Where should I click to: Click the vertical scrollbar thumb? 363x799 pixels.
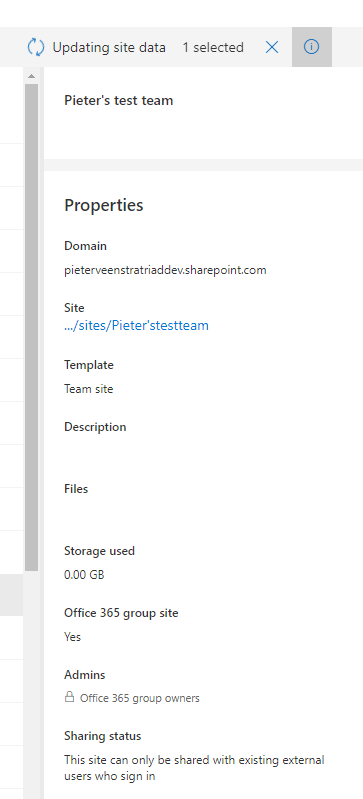(31, 327)
